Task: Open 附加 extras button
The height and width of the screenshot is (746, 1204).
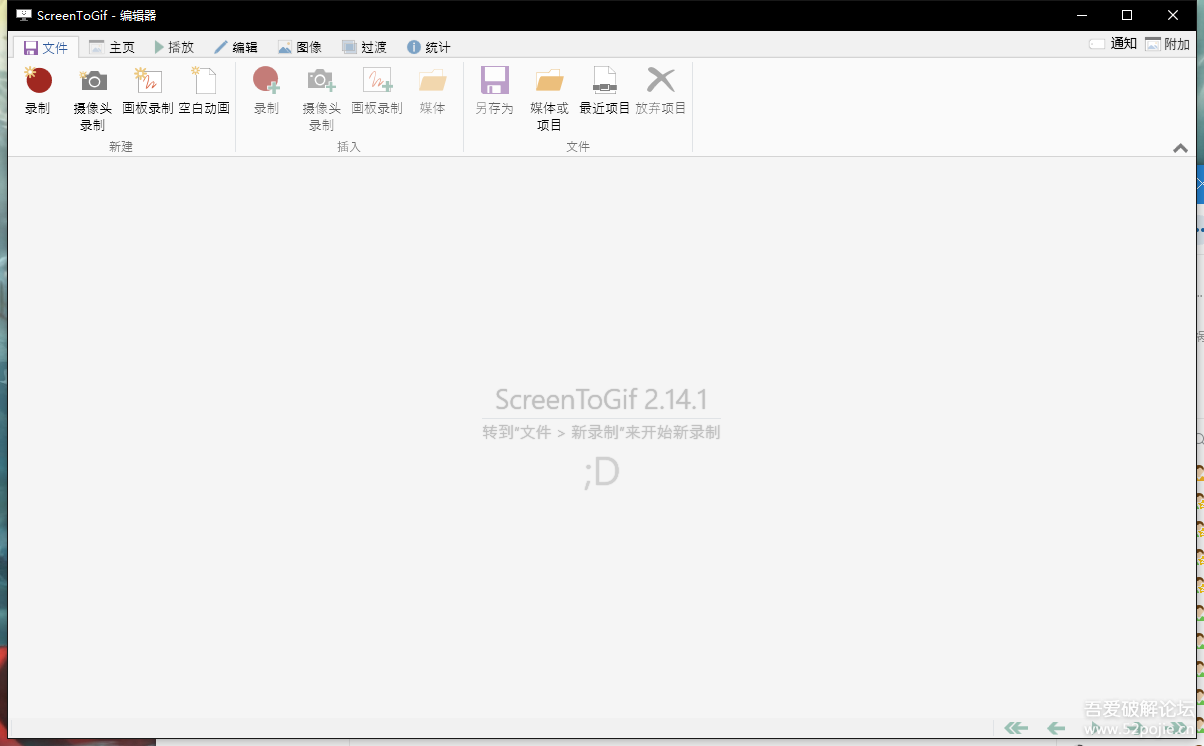Action: 1168,44
